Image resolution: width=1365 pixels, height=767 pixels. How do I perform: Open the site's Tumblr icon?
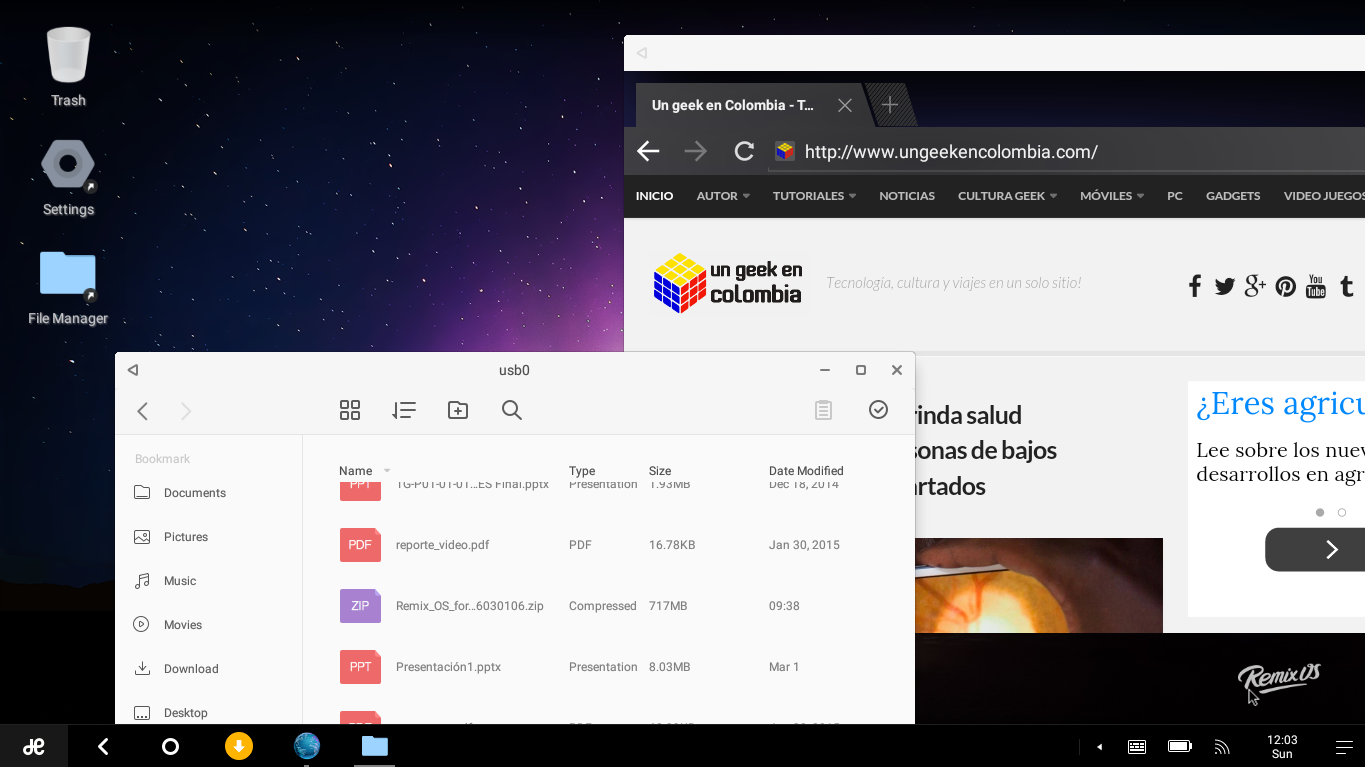click(x=1346, y=287)
